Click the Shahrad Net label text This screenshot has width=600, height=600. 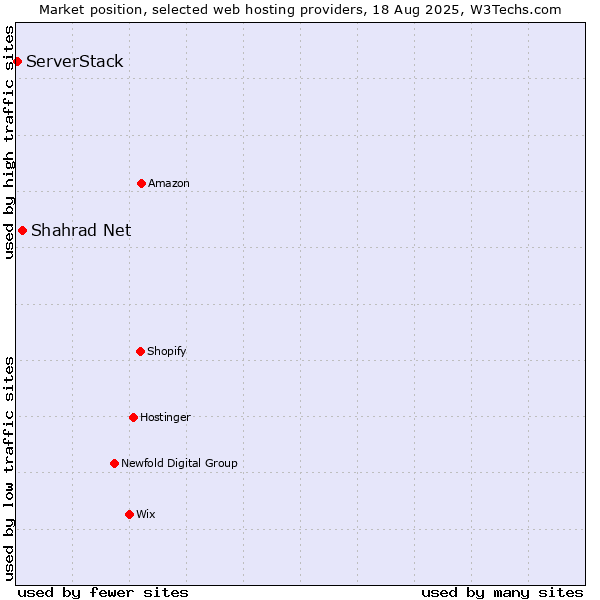81,230
